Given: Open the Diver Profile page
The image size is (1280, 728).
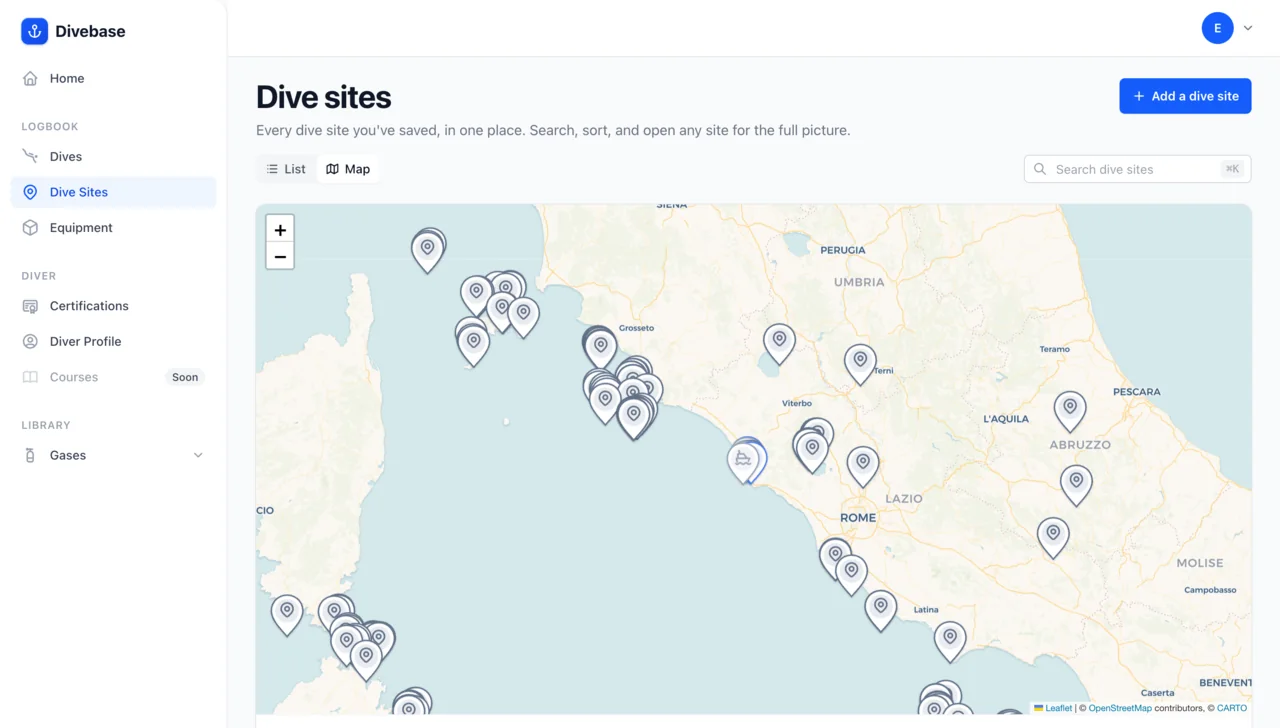Looking at the screenshot, I should pos(113,341).
